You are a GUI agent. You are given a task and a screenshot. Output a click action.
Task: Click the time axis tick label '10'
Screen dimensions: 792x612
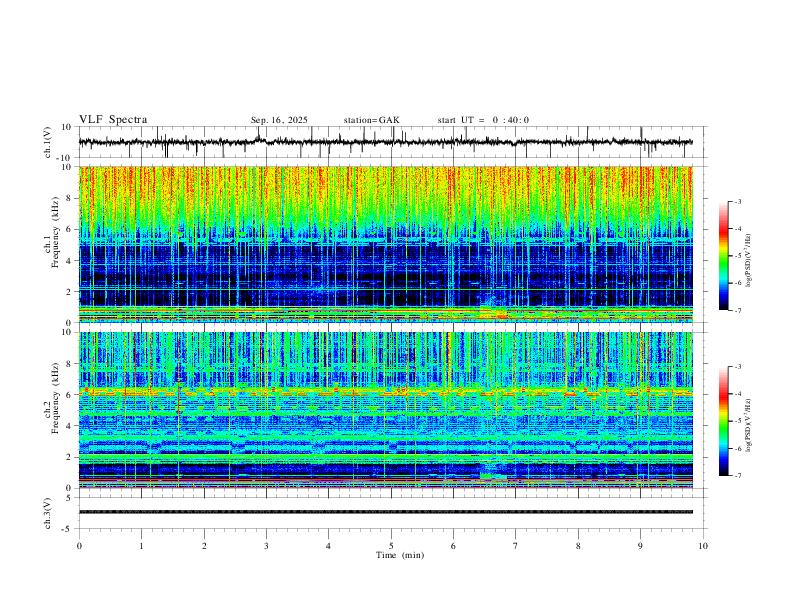(x=703, y=546)
